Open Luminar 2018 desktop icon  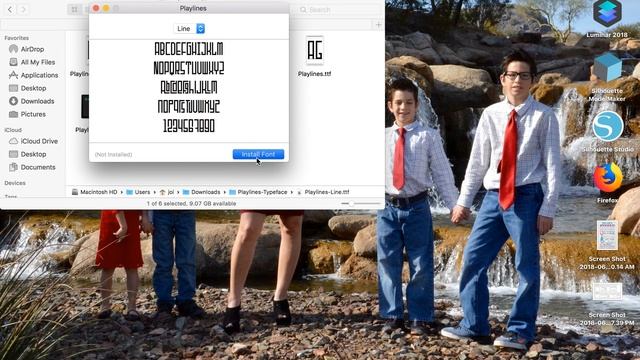[x=607, y=19]
